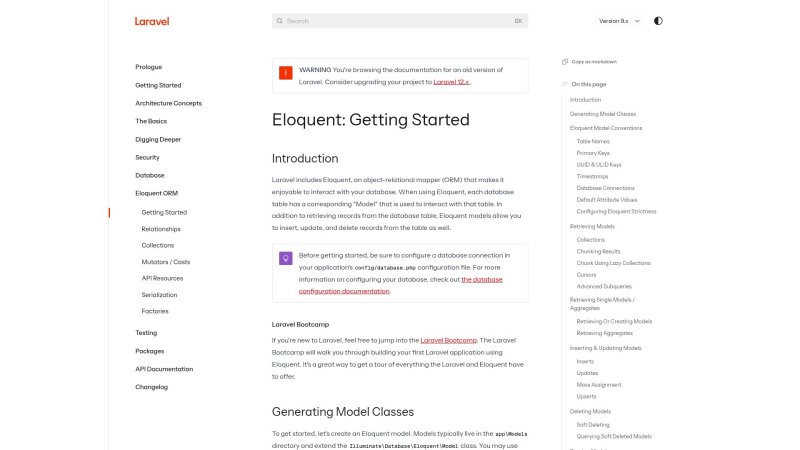Viewport: 800px width, 450px height.
Task: Follow the Laravel 12.x upgrade link
Action: click(451, 82)
